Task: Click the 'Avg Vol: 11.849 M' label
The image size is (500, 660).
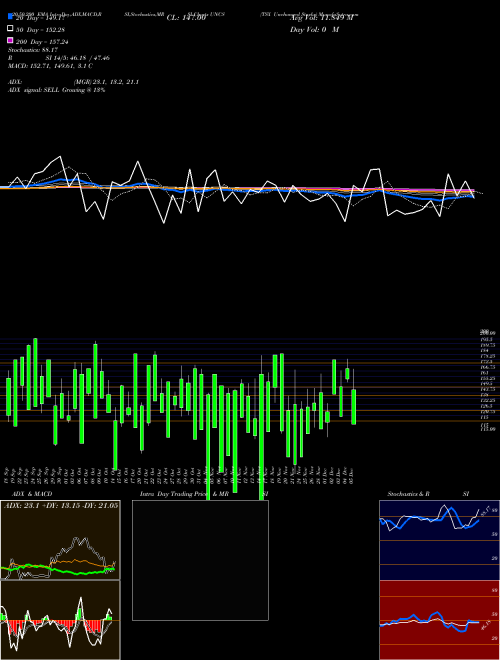Action: 322,18
